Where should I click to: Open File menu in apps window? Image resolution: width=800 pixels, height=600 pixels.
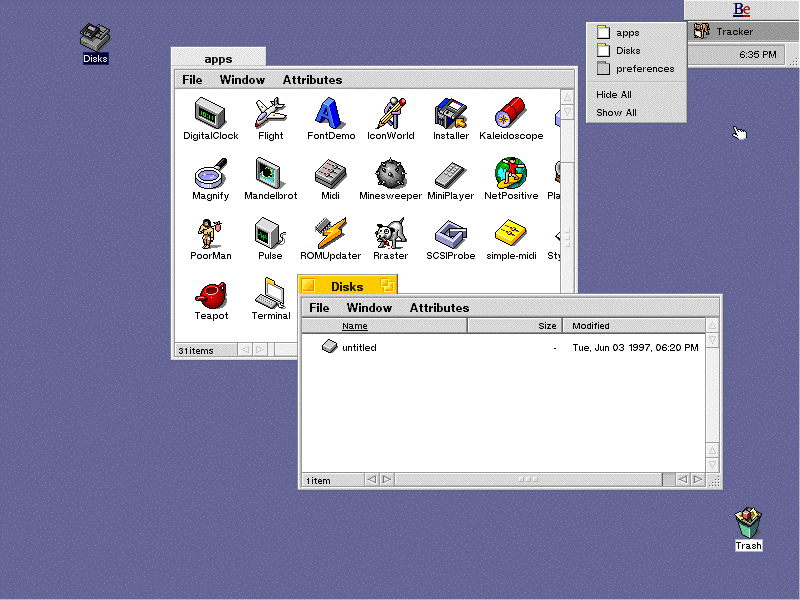tap(192, 80)
